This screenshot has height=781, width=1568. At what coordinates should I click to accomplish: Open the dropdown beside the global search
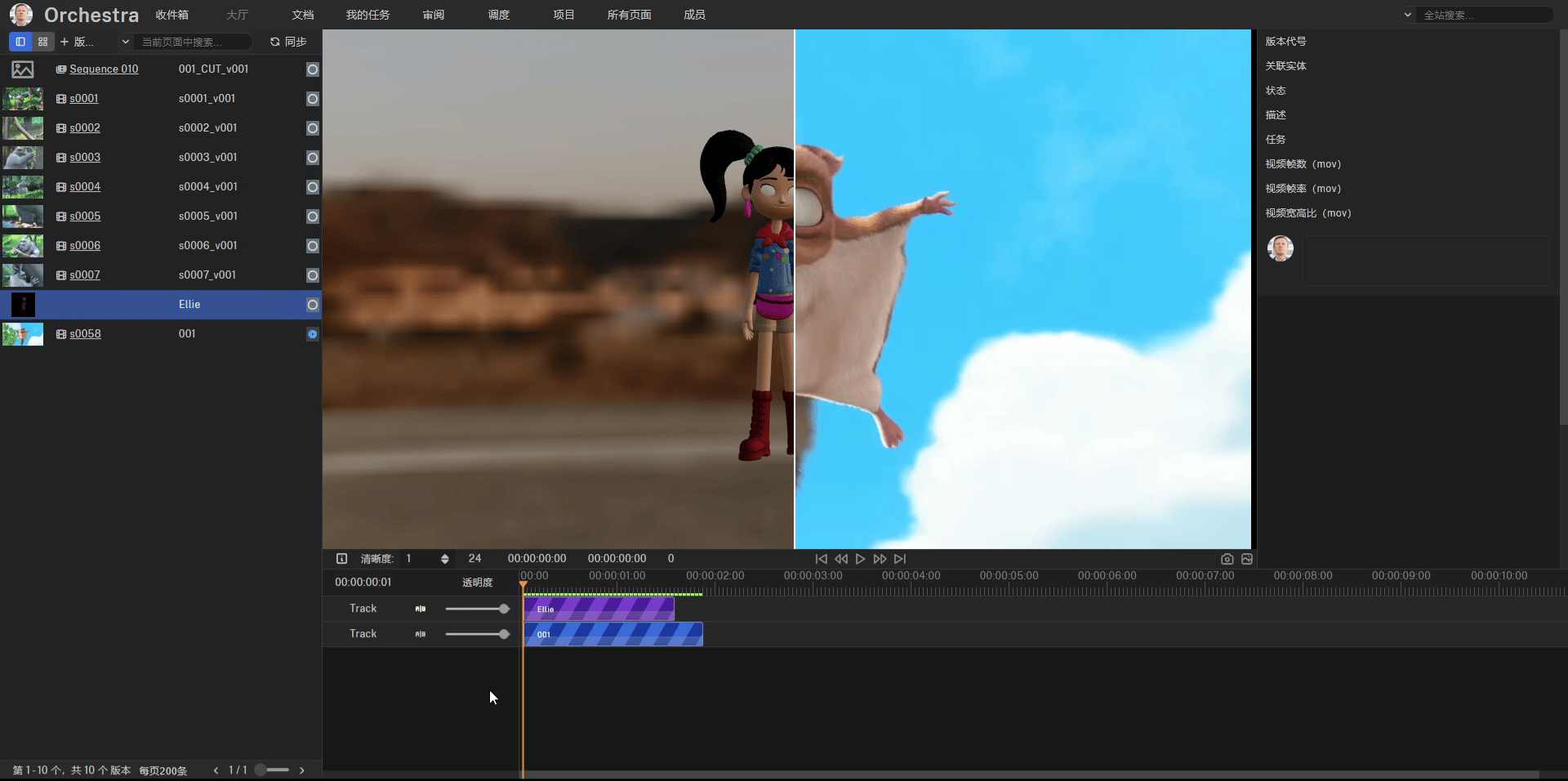tap(1407, 15)
